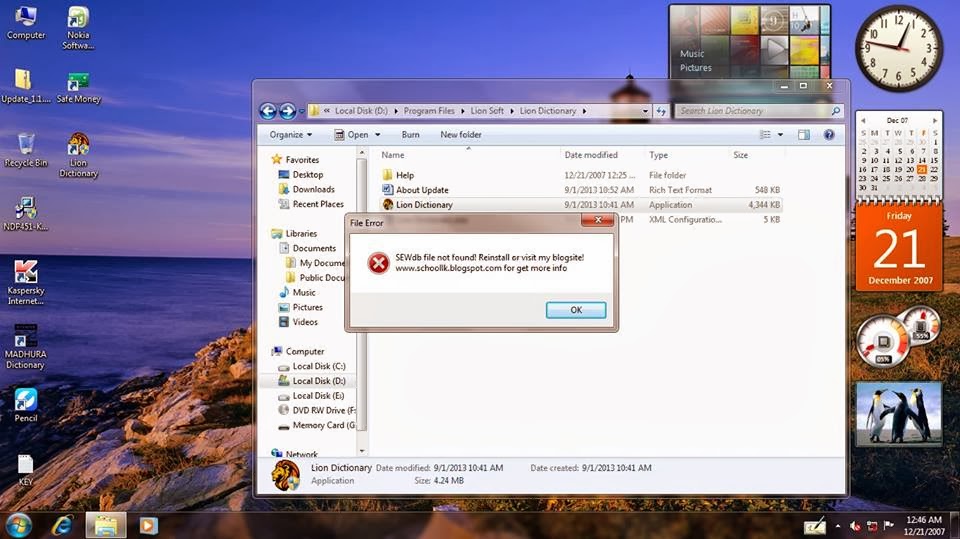The height and width of the screenshot is (539, 960).
Task: Click Windows Explorer taskbar button
Action: coord(106,526)
